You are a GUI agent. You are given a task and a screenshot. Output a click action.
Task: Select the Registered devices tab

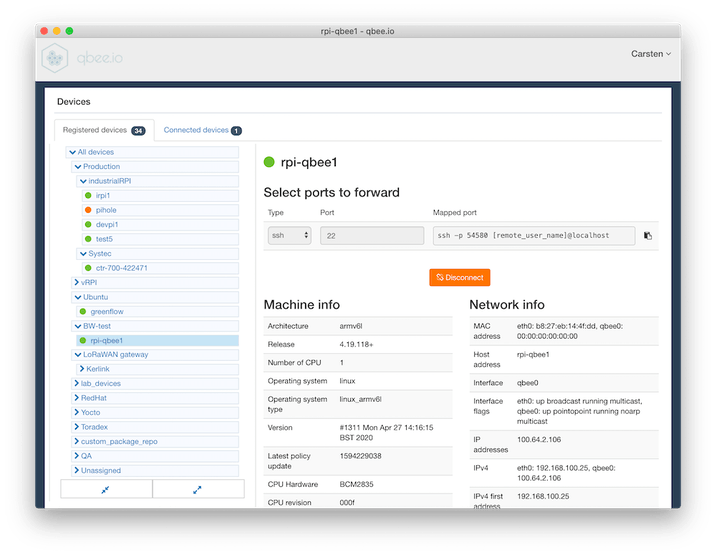pos(104,130)
